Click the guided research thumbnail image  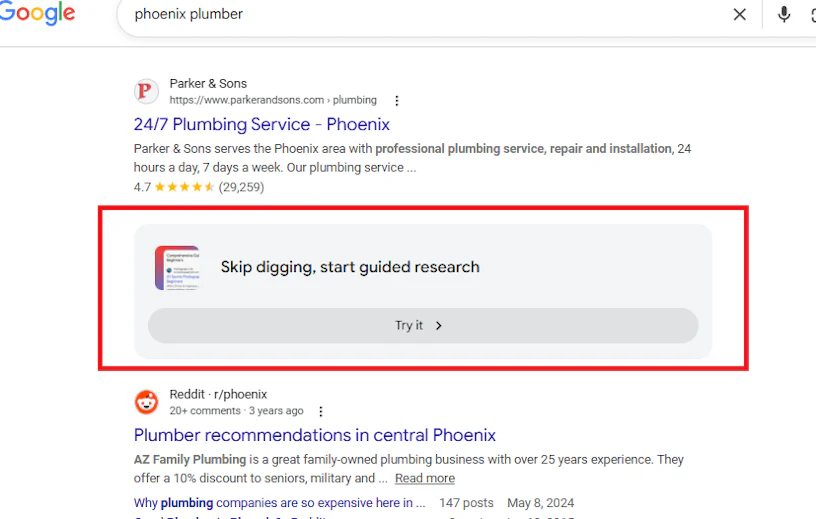click(177, 268)
